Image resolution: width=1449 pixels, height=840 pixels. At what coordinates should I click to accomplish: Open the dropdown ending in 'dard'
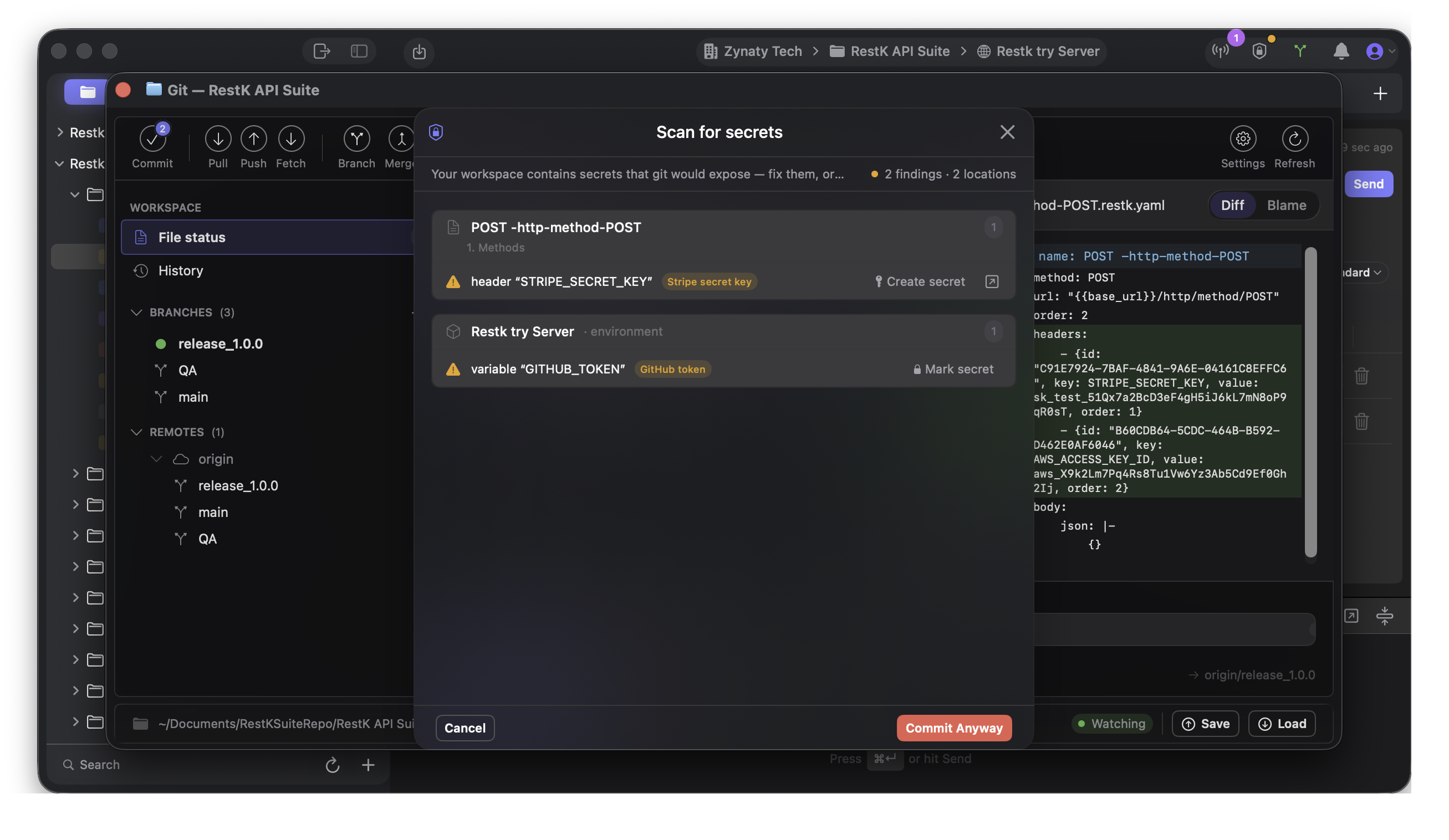tap(1365, 273)
